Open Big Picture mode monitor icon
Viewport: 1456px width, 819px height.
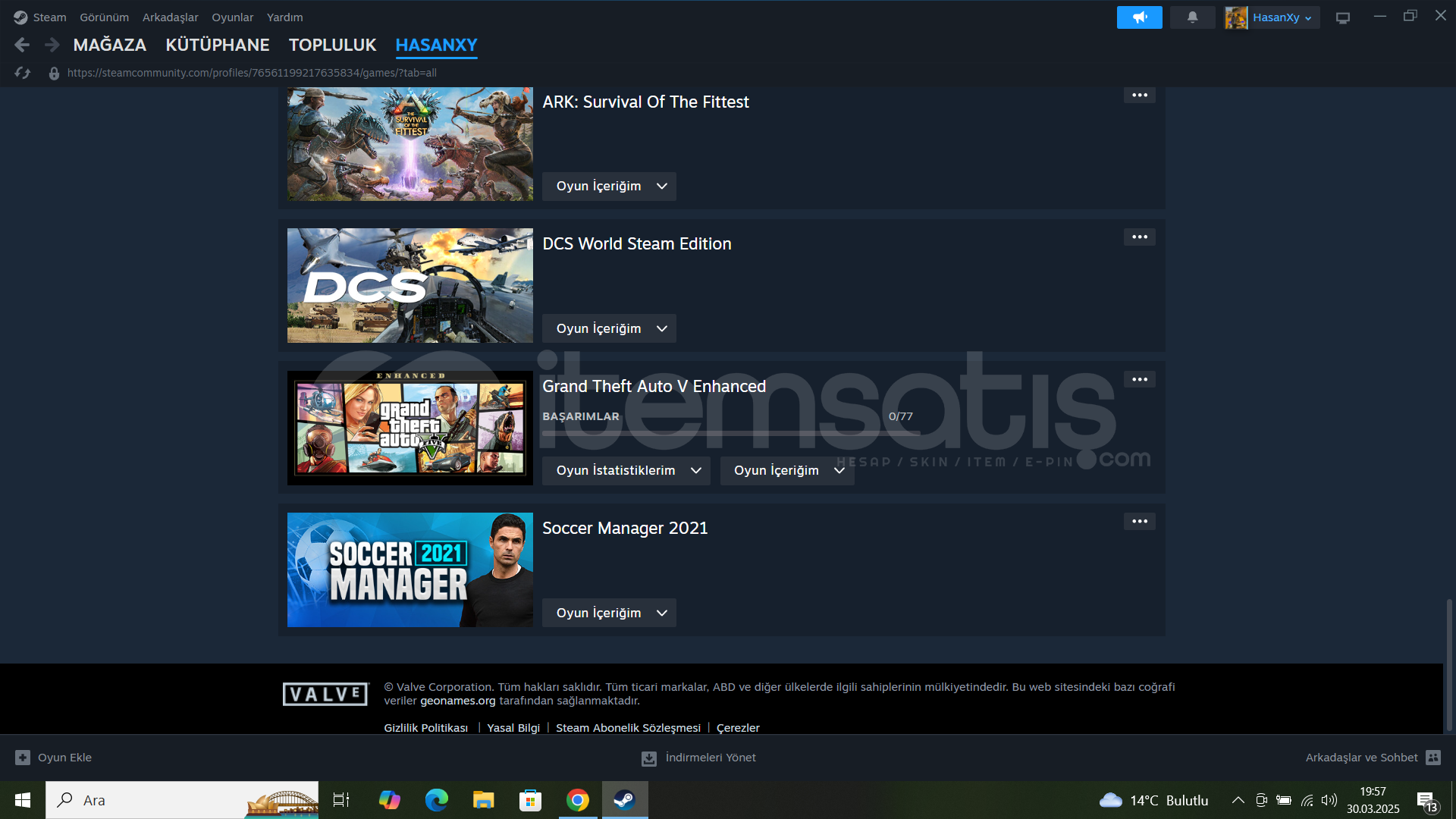pos(1343,17)
